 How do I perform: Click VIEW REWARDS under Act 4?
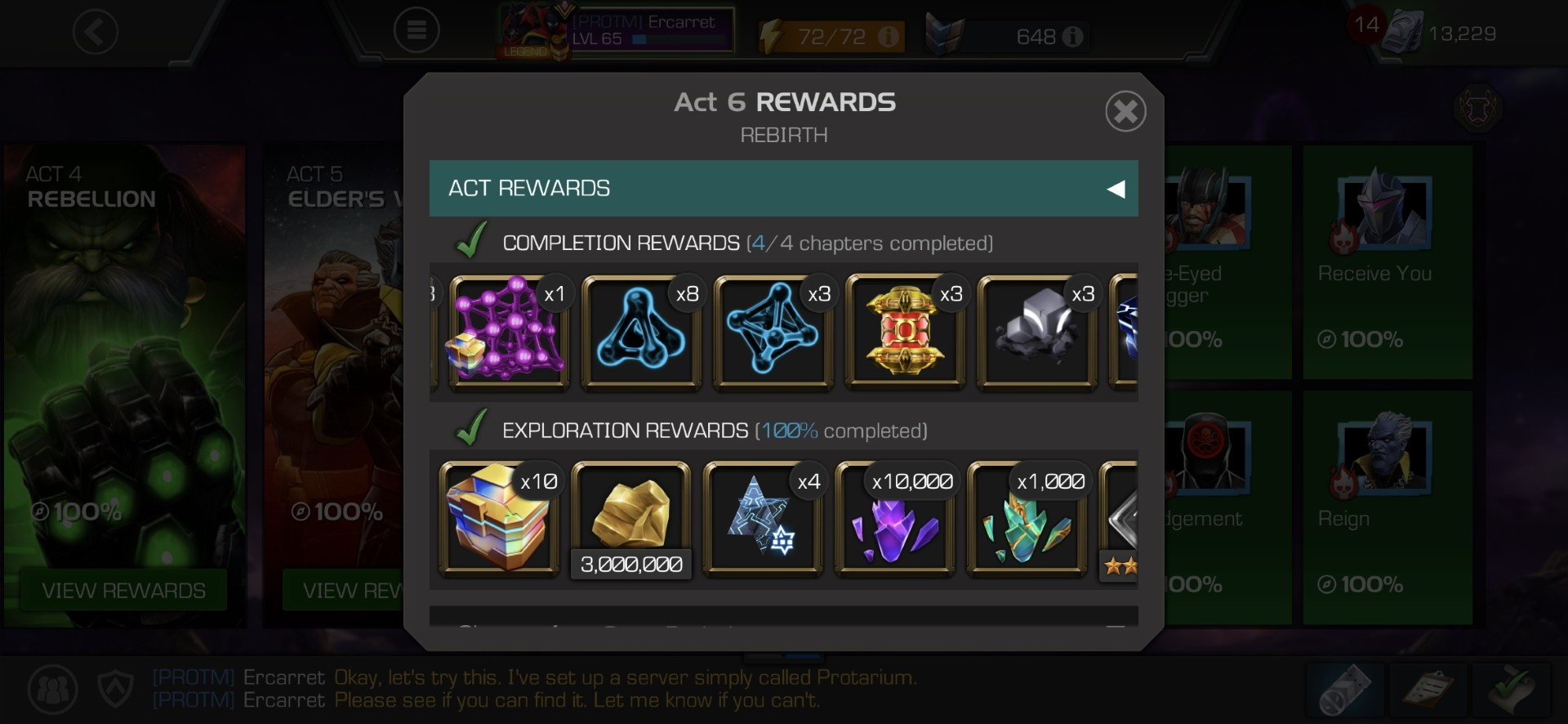click(x=124, y=590)
